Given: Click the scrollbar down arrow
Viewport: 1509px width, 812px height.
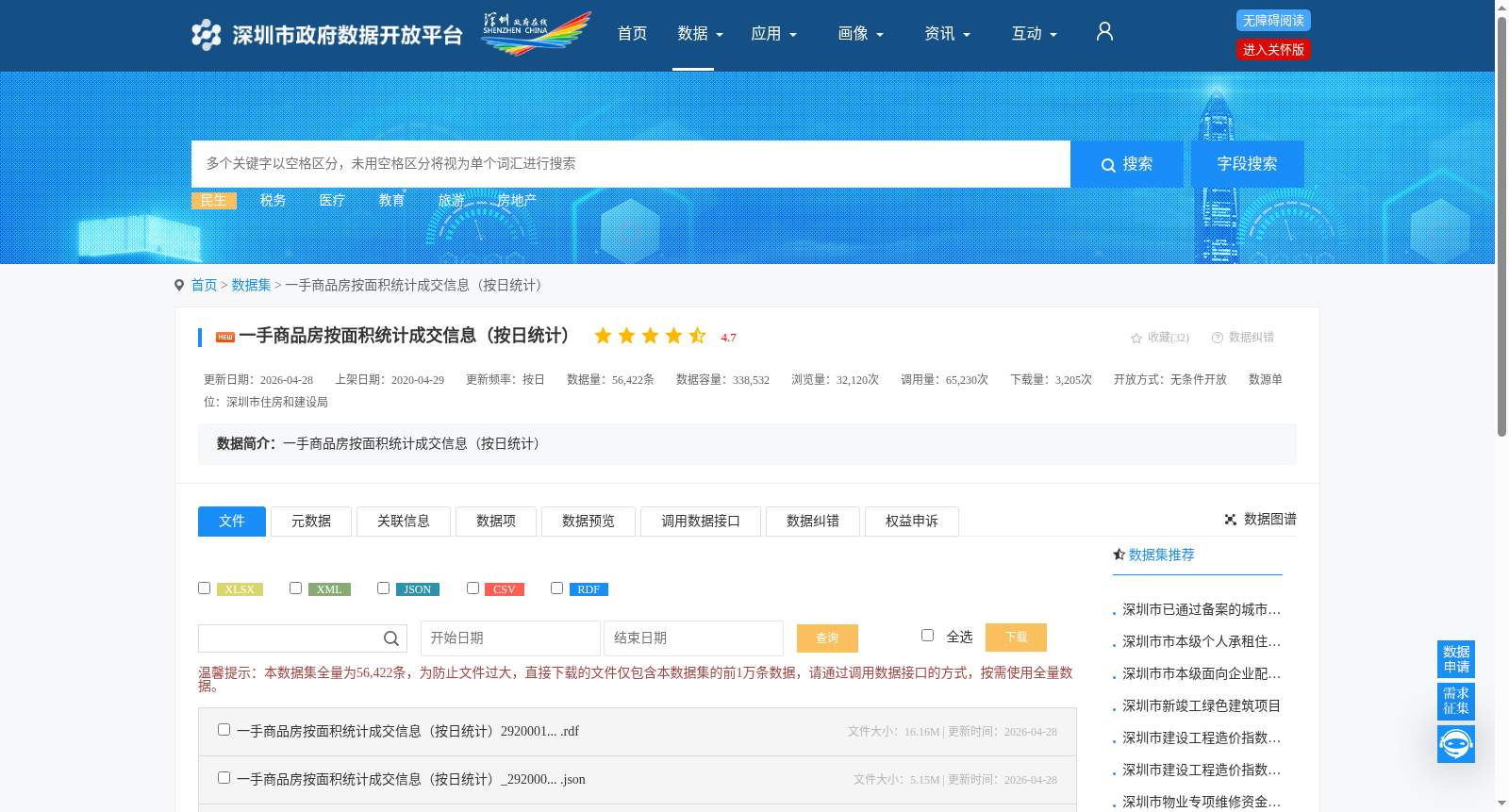Looking at the screenshot, I should [1501, 804].
